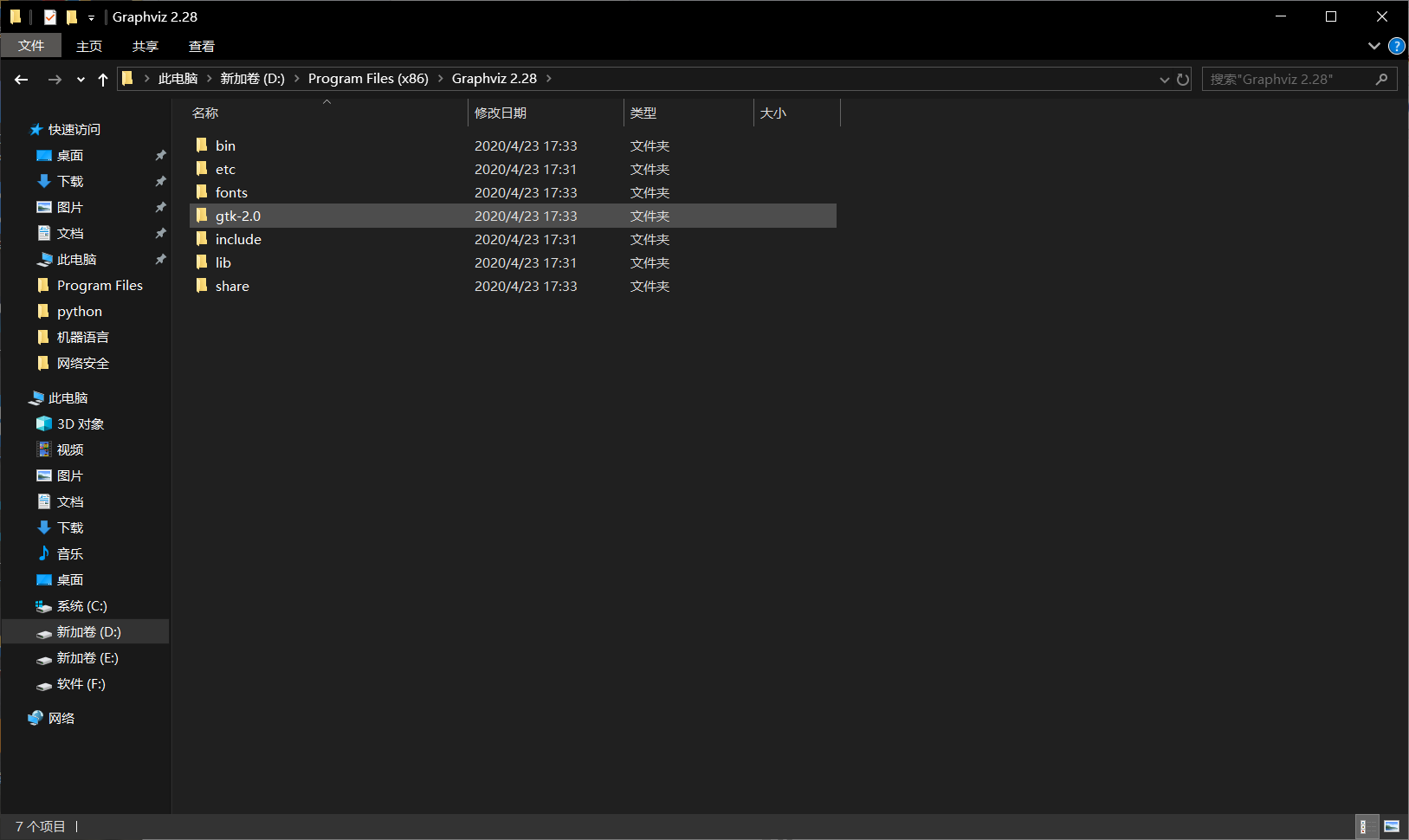Image resolution: width=1409 pixels, height=840 pixels.
Task: Open 音乐 in the sidebar
Action: pyautogui.click(x=70, y=554)
